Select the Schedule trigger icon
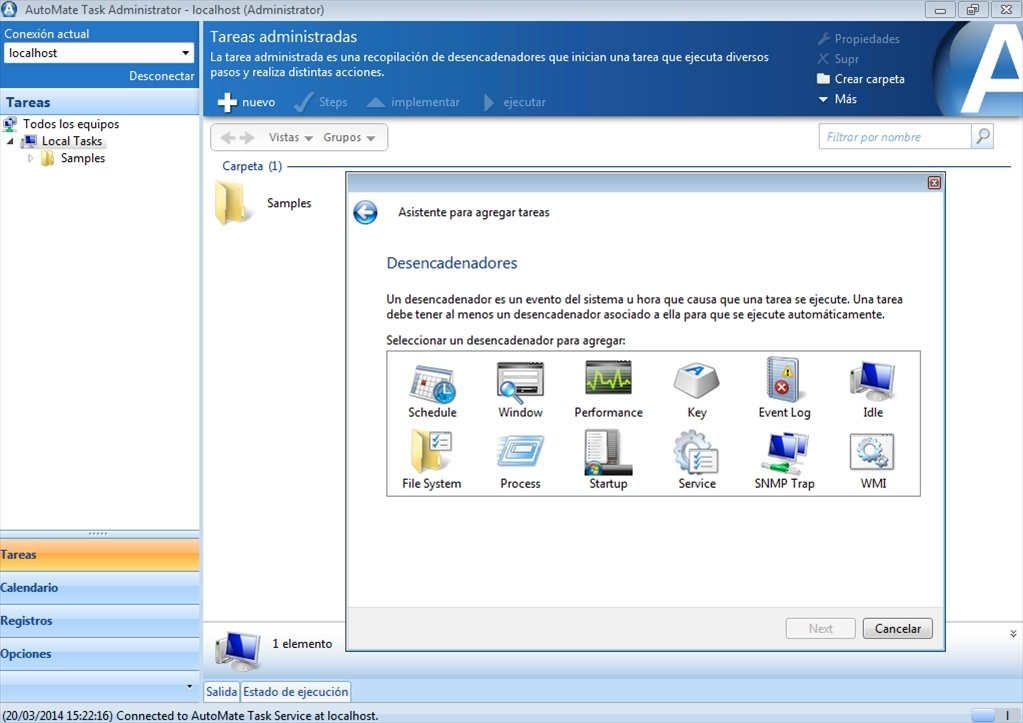Viewport: 1023px width, 723px height. [432, 383]
